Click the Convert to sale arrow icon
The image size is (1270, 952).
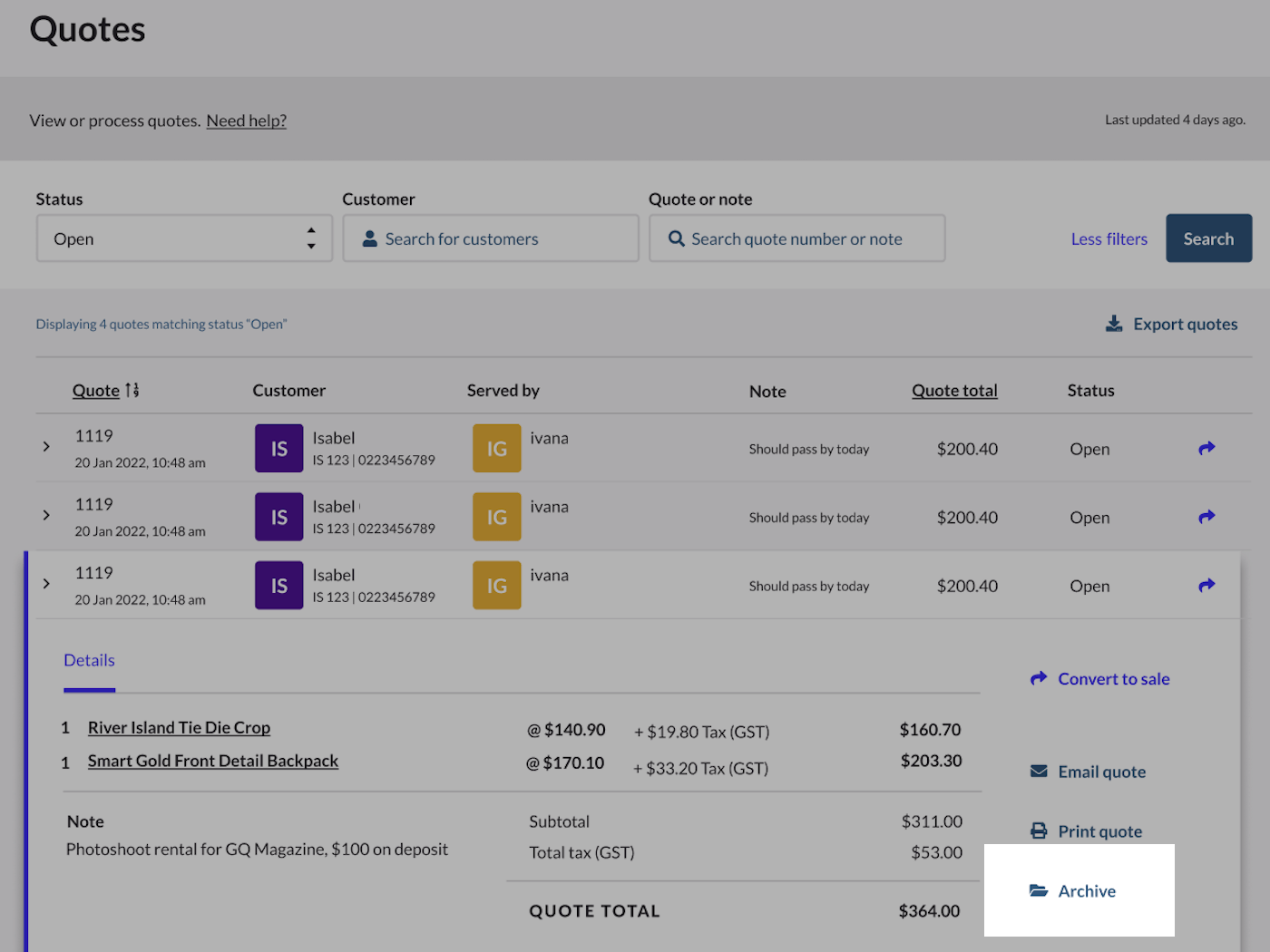(1039, 678)
